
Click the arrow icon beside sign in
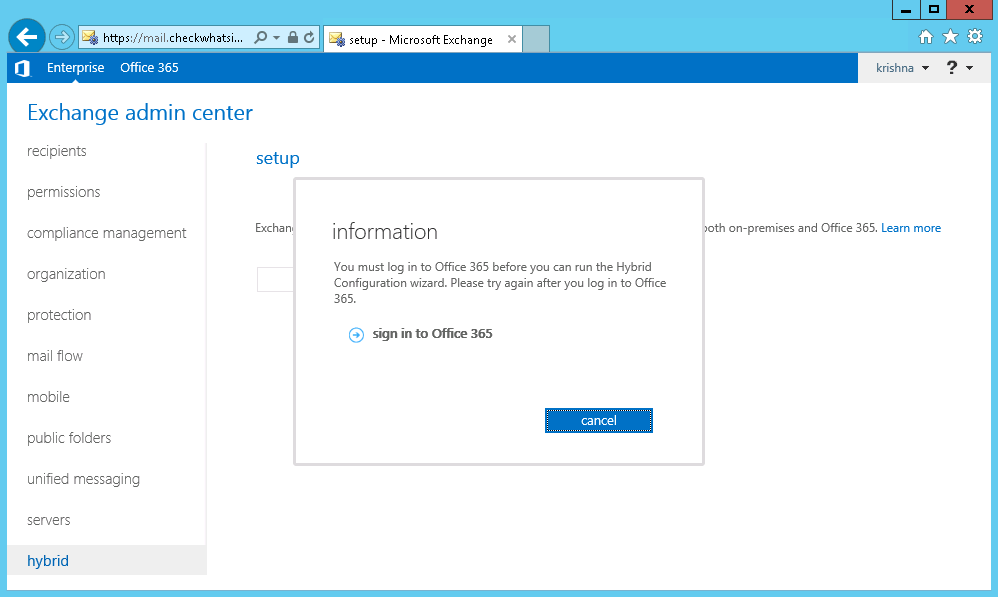click(x=356, y=335)
